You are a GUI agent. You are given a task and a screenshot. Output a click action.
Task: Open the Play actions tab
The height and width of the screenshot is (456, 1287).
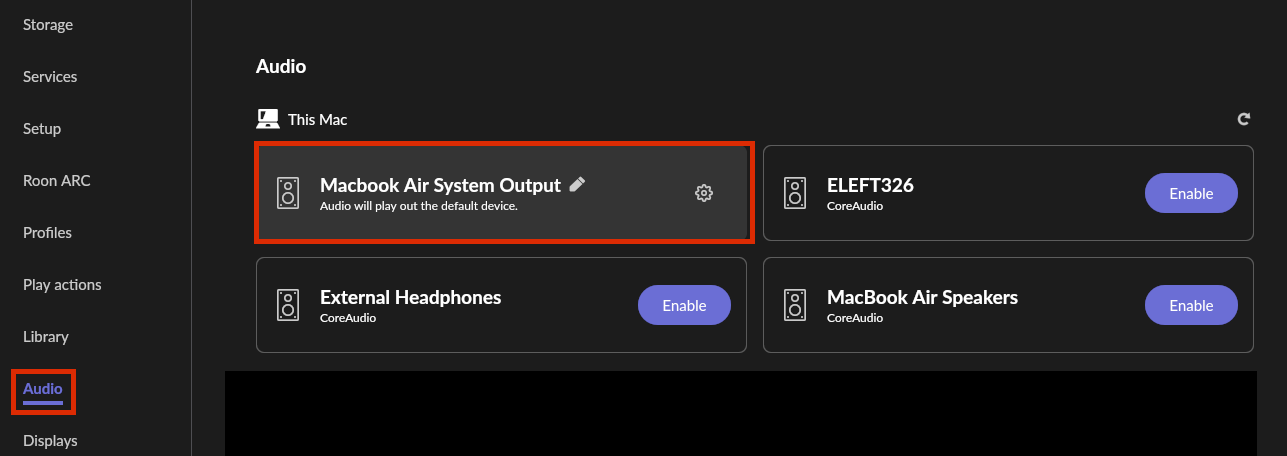(x=62, y=284)
